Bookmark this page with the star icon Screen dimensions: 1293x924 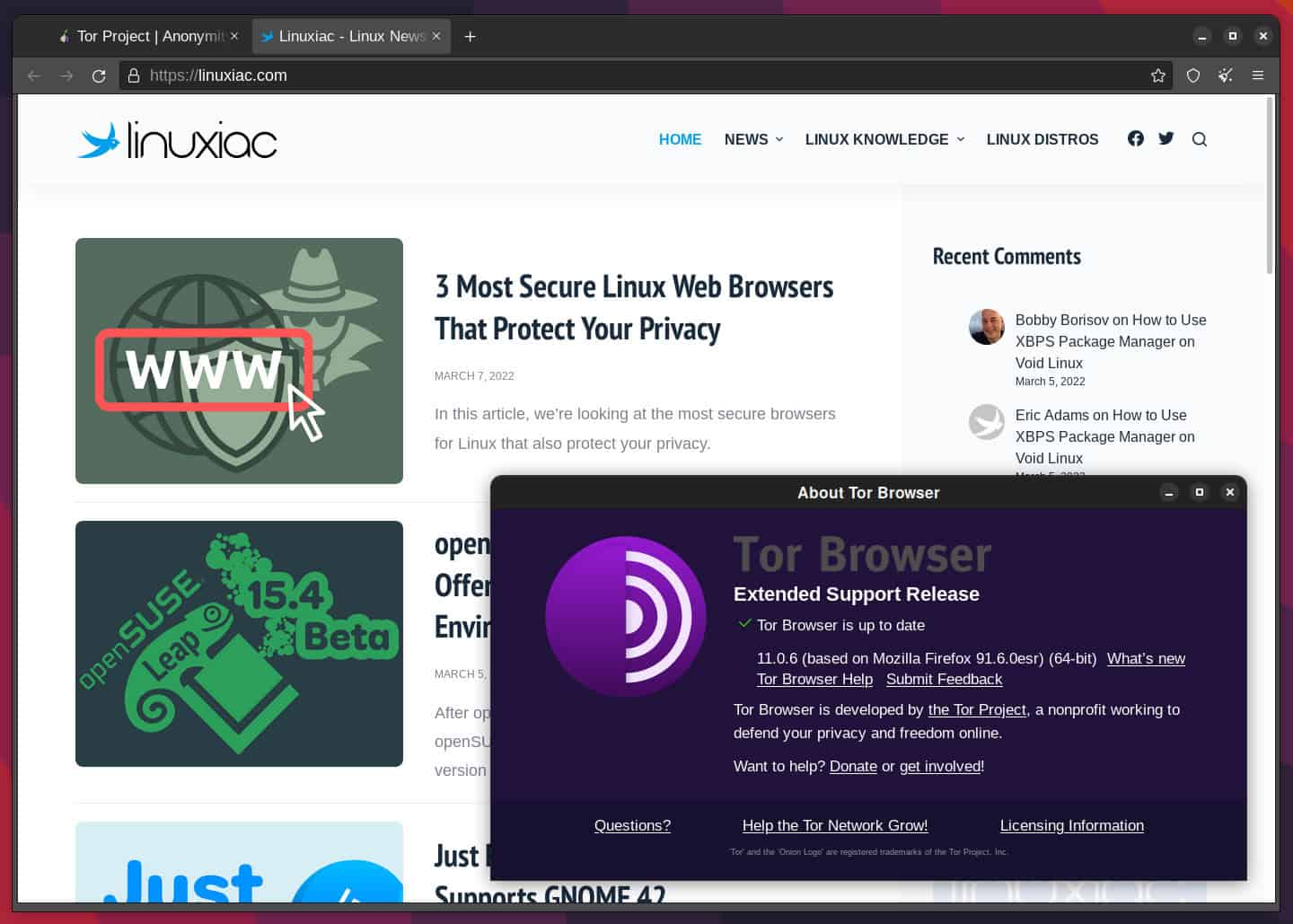click(x=1158, y=75)
